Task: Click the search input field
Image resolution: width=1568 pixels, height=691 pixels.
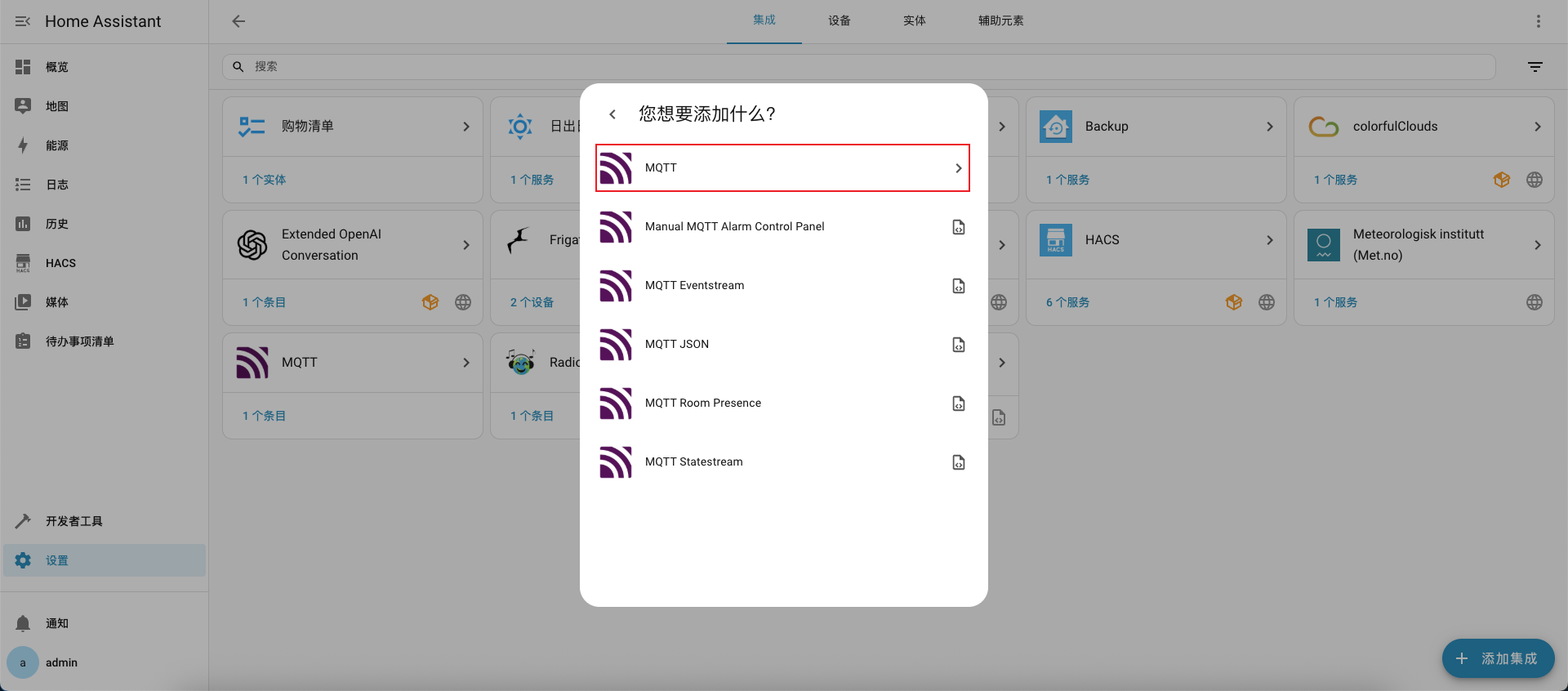Action: (x=857, y=67)
